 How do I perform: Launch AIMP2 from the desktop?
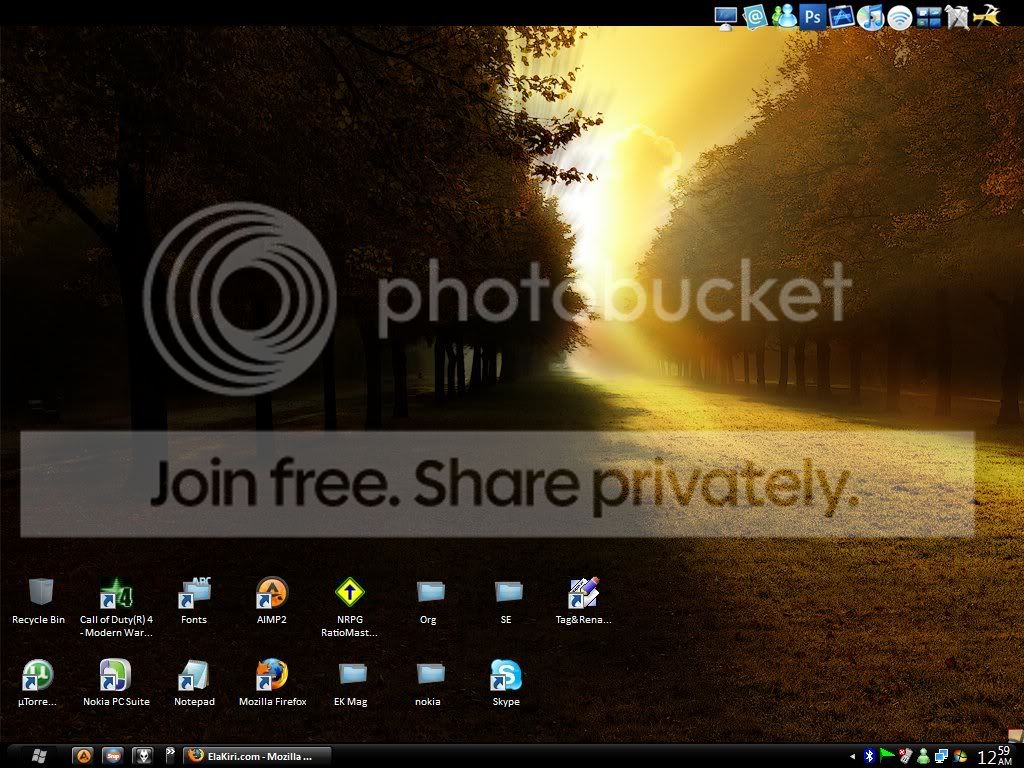click(272, 601)
